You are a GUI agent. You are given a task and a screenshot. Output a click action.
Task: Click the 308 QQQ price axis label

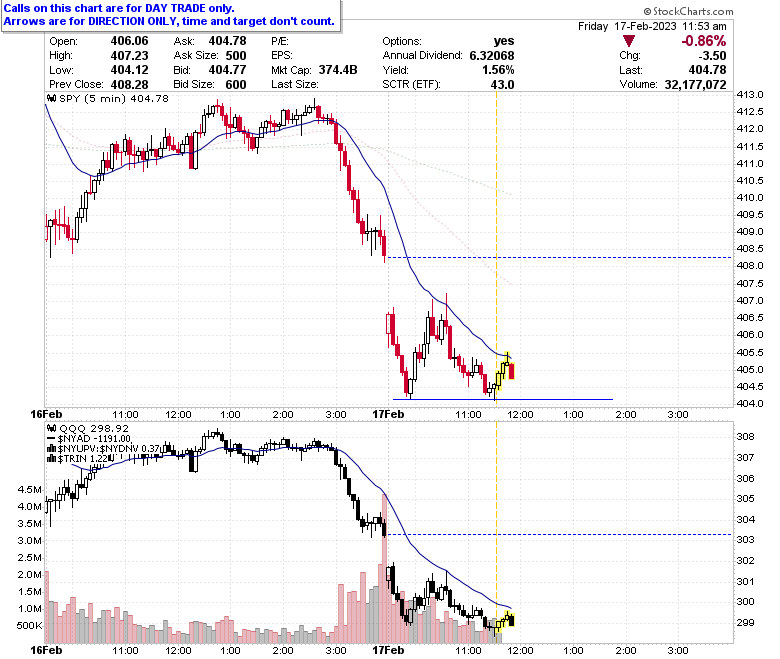[745, 436]
